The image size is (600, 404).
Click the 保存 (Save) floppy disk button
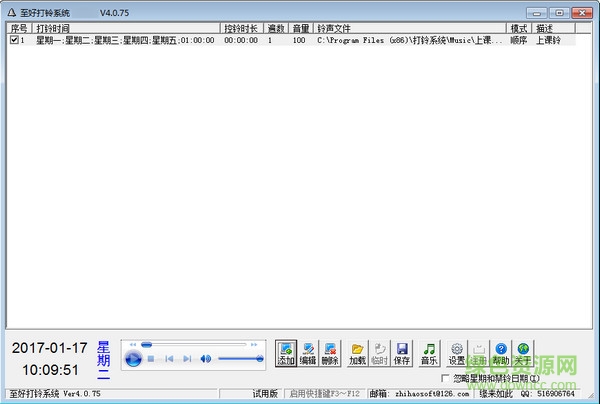point(401,354)
